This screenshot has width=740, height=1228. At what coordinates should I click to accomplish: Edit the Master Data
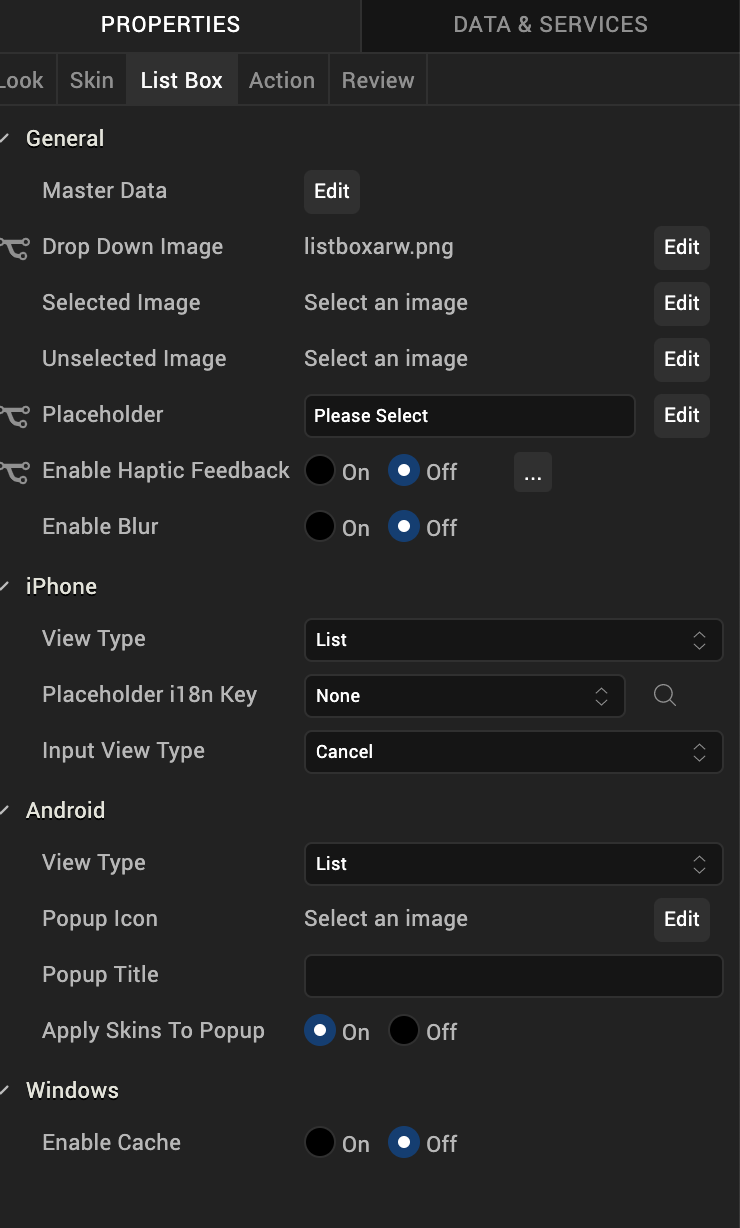click(332, 192)
